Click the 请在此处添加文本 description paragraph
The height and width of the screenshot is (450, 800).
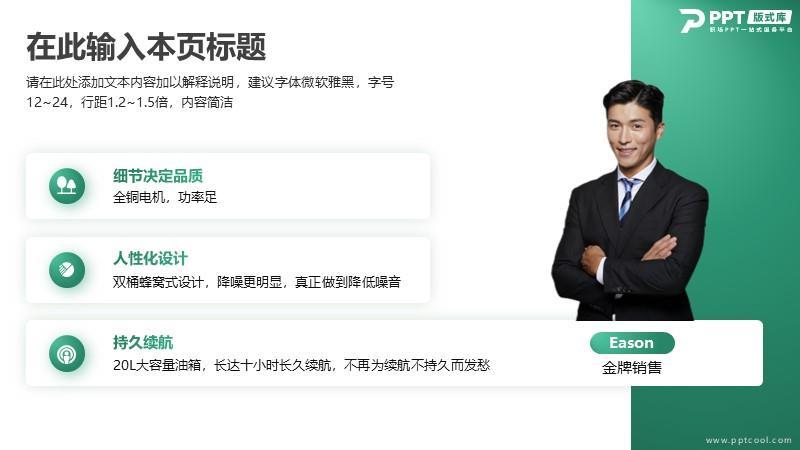click(x=210, y=92)
